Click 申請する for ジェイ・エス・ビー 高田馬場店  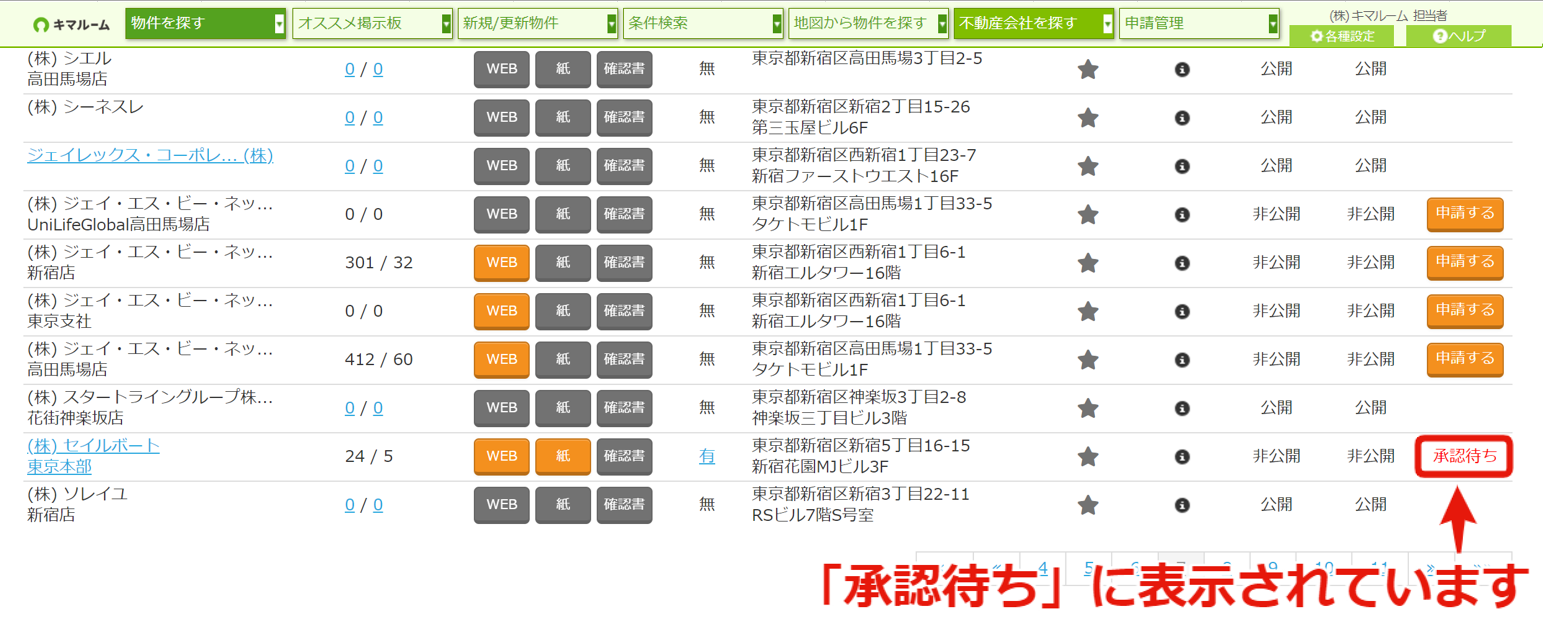coord(1465,358)
